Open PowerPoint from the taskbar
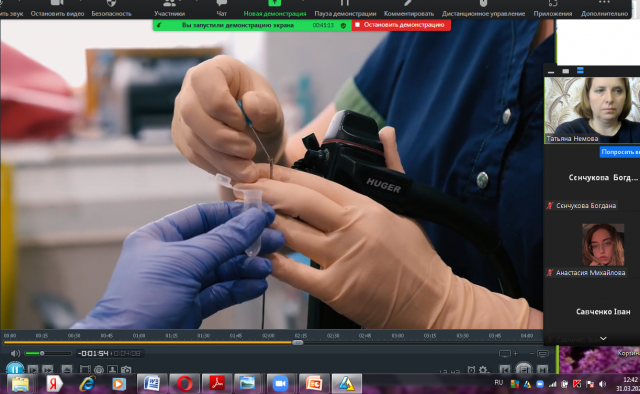The image size is (640, 394). click(314, 384)
